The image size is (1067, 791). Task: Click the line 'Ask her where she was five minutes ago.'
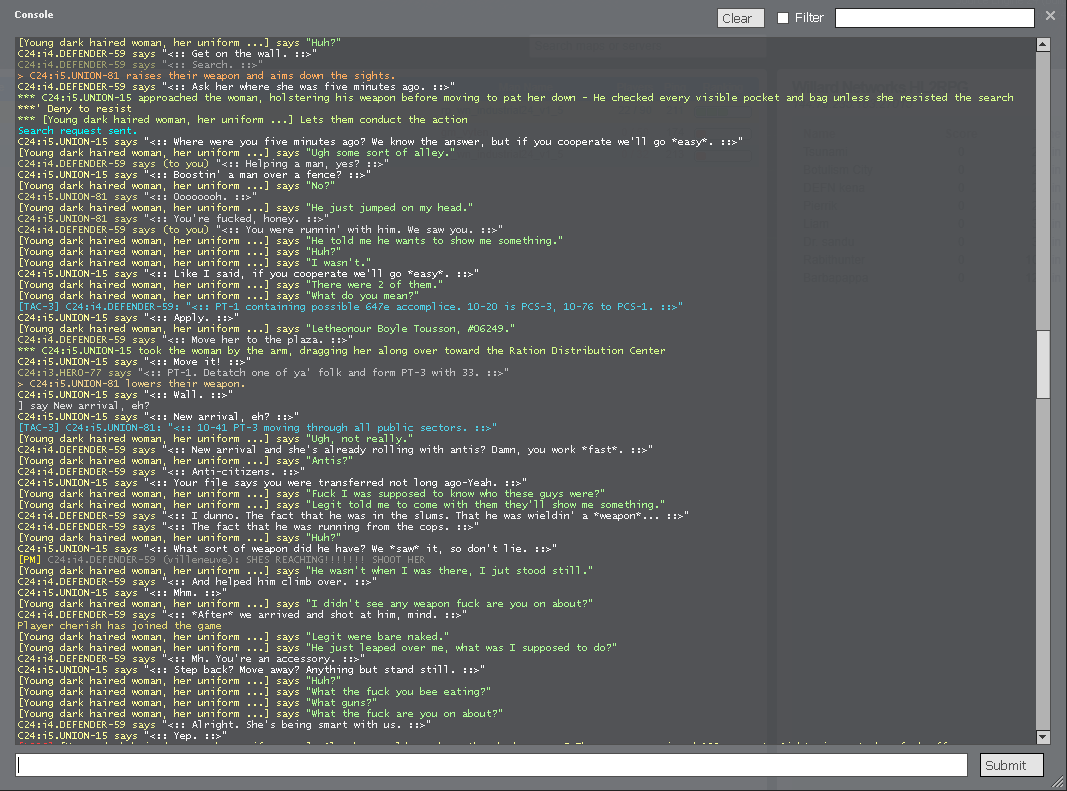click(x=236, y=86)
